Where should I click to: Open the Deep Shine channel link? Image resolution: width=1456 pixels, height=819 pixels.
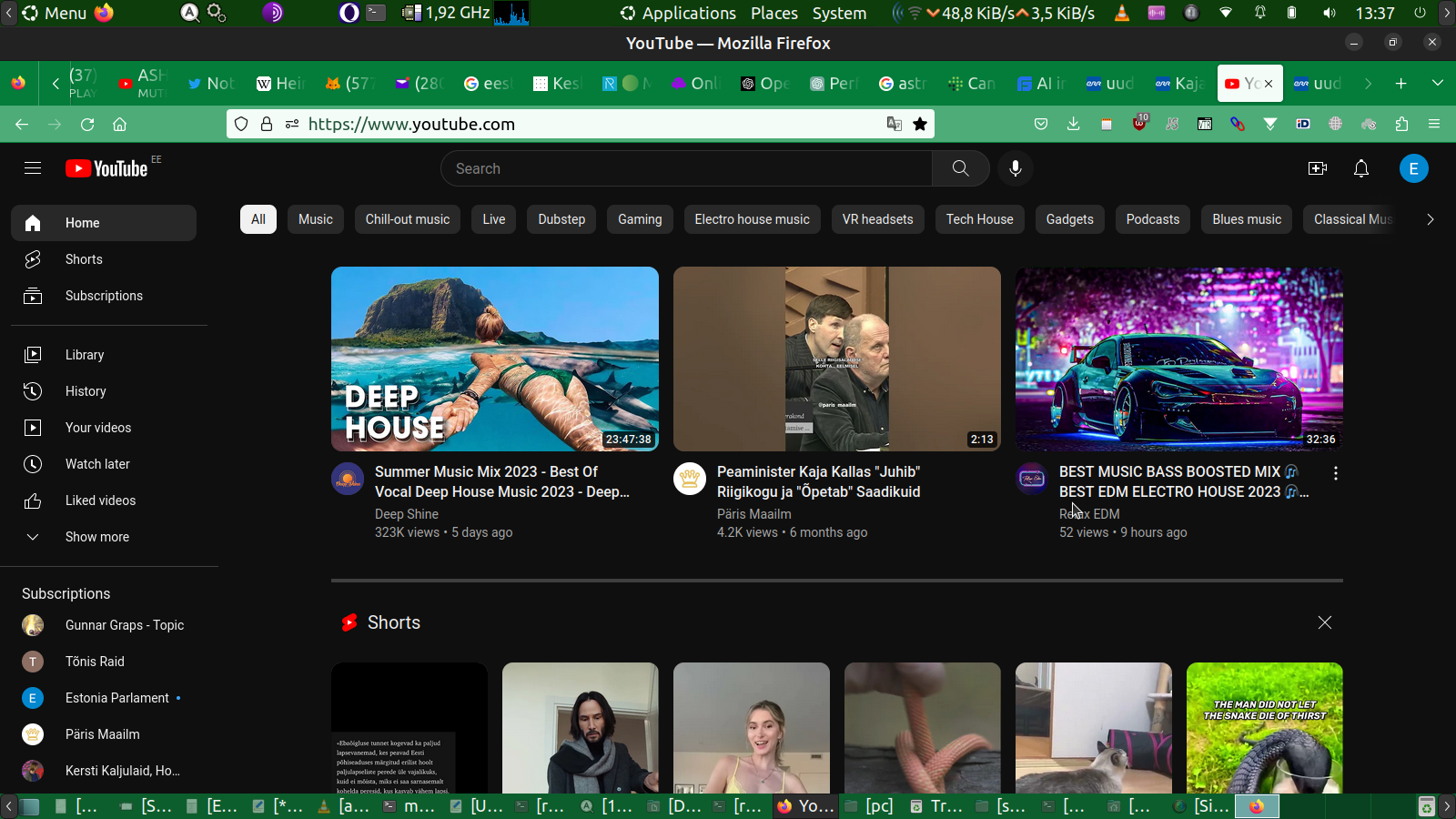pyautogui.click(x=407, y=514)
